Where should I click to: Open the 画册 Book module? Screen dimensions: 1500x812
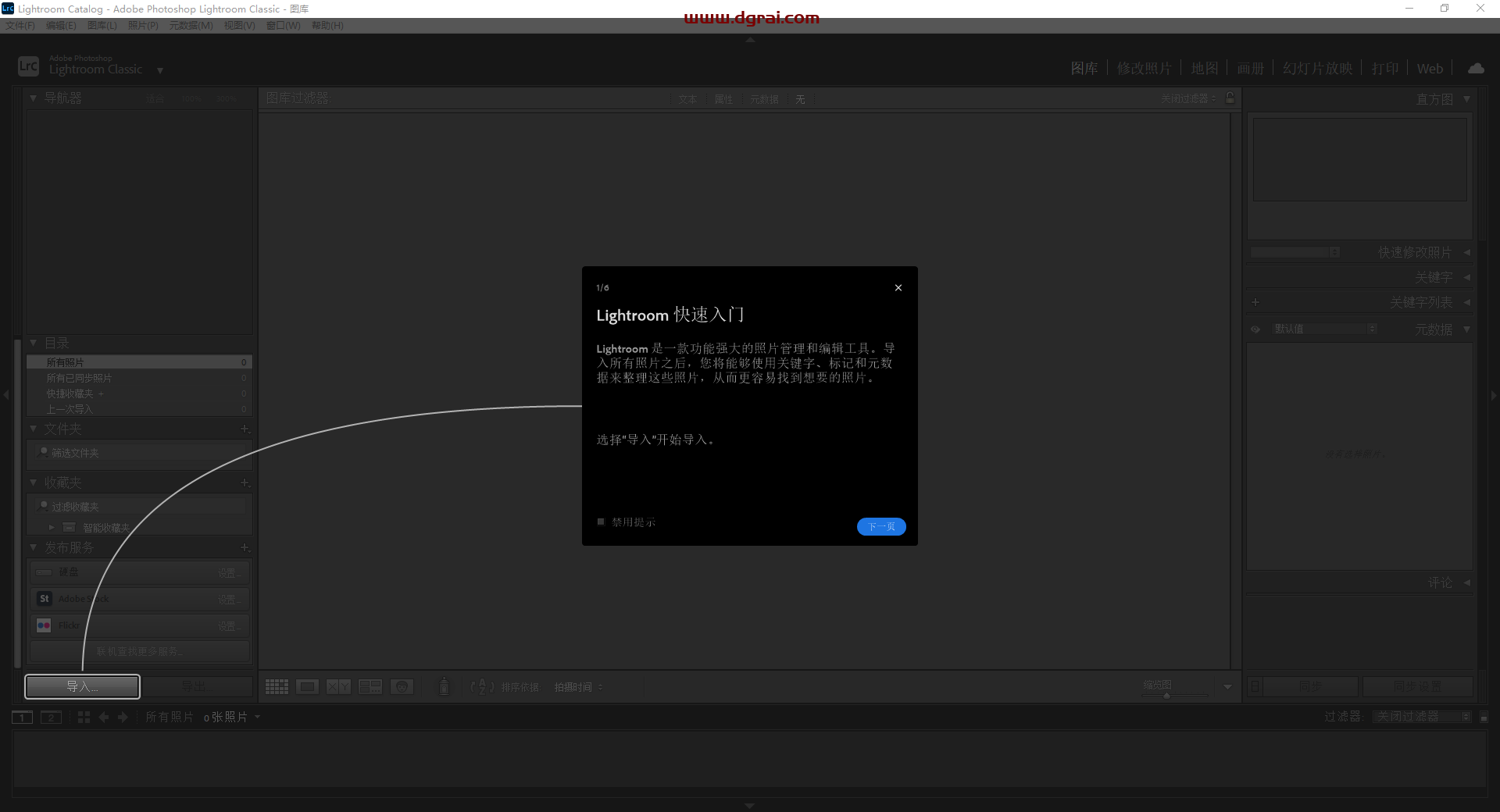pyautogui.click(x=1250, y=69)
